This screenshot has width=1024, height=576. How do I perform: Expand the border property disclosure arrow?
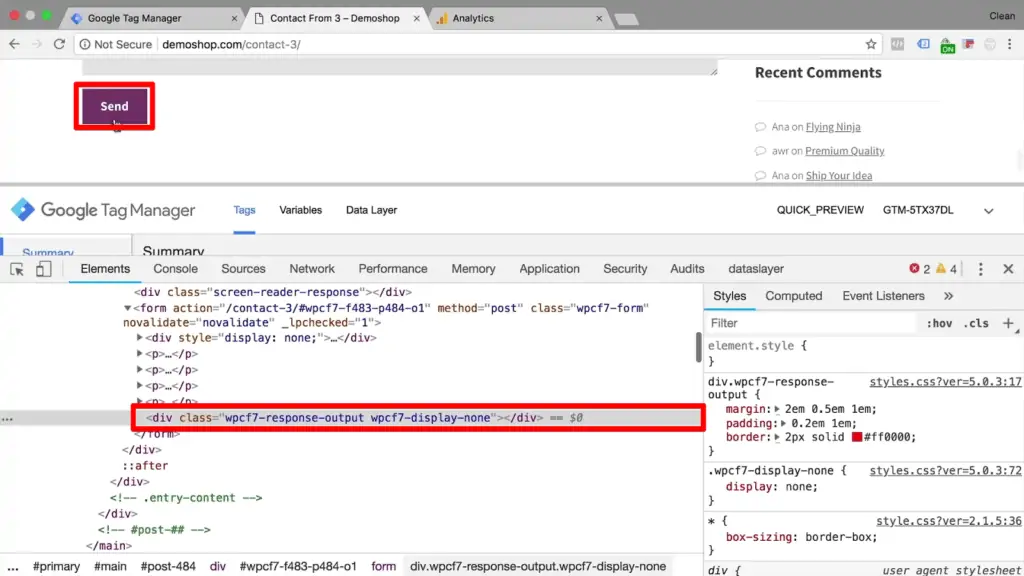tap(776, 437)
